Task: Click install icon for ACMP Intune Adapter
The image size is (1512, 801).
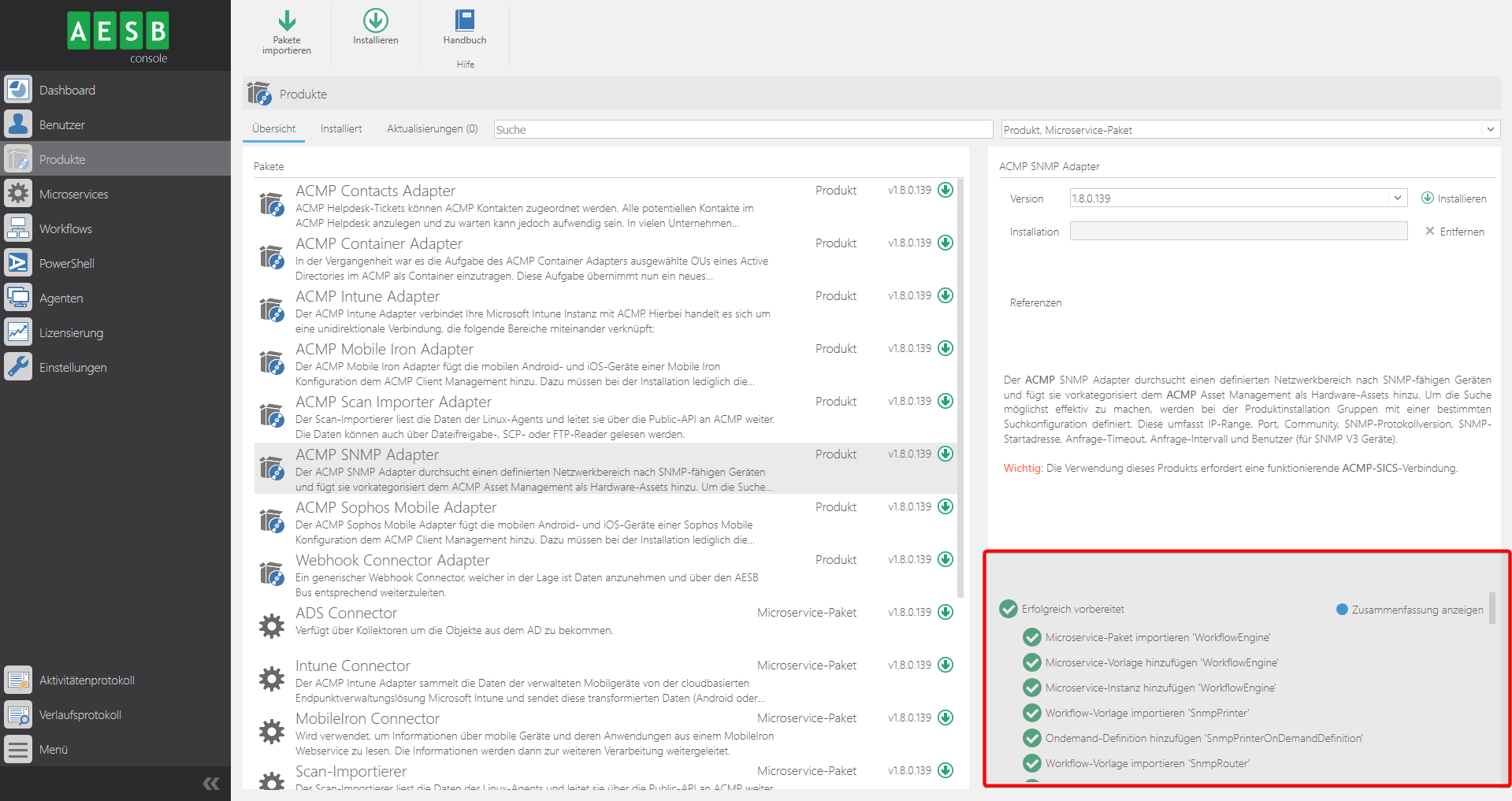Action: (945, 295)
